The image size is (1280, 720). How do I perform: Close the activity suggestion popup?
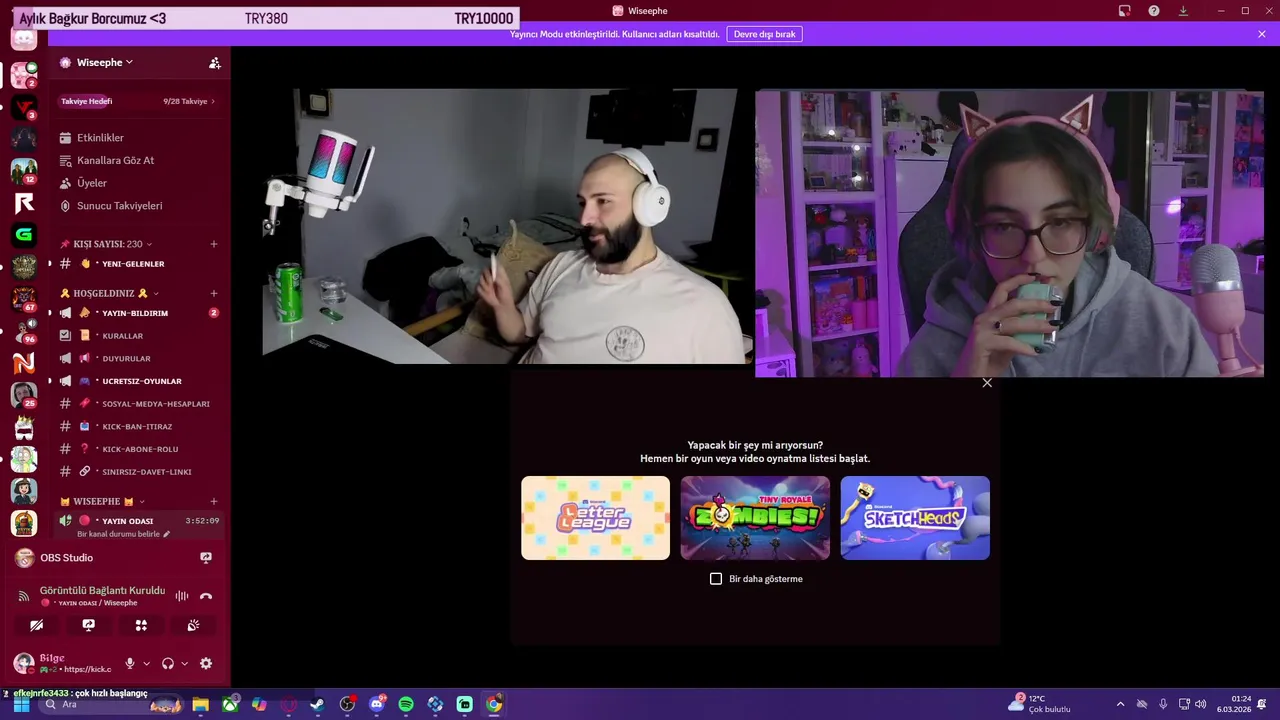tap(987, 383)
